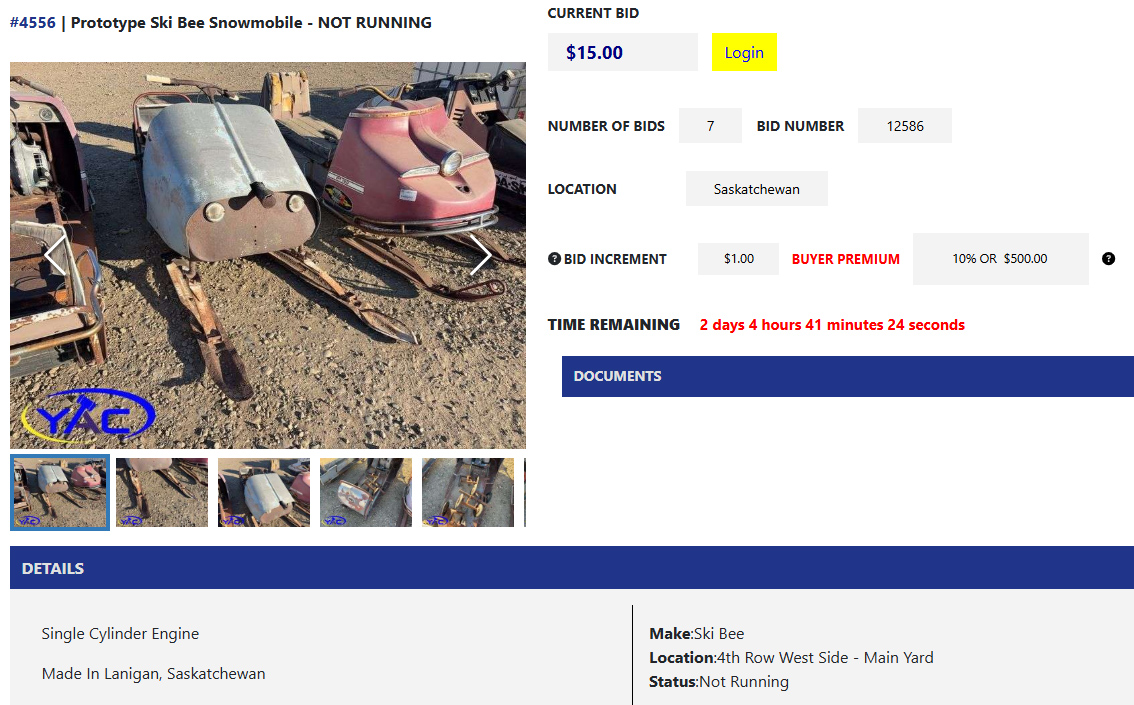Select the third thumbnail of grey hood
This screenshot has width=1134, height=705.
[x=264, y=492]
